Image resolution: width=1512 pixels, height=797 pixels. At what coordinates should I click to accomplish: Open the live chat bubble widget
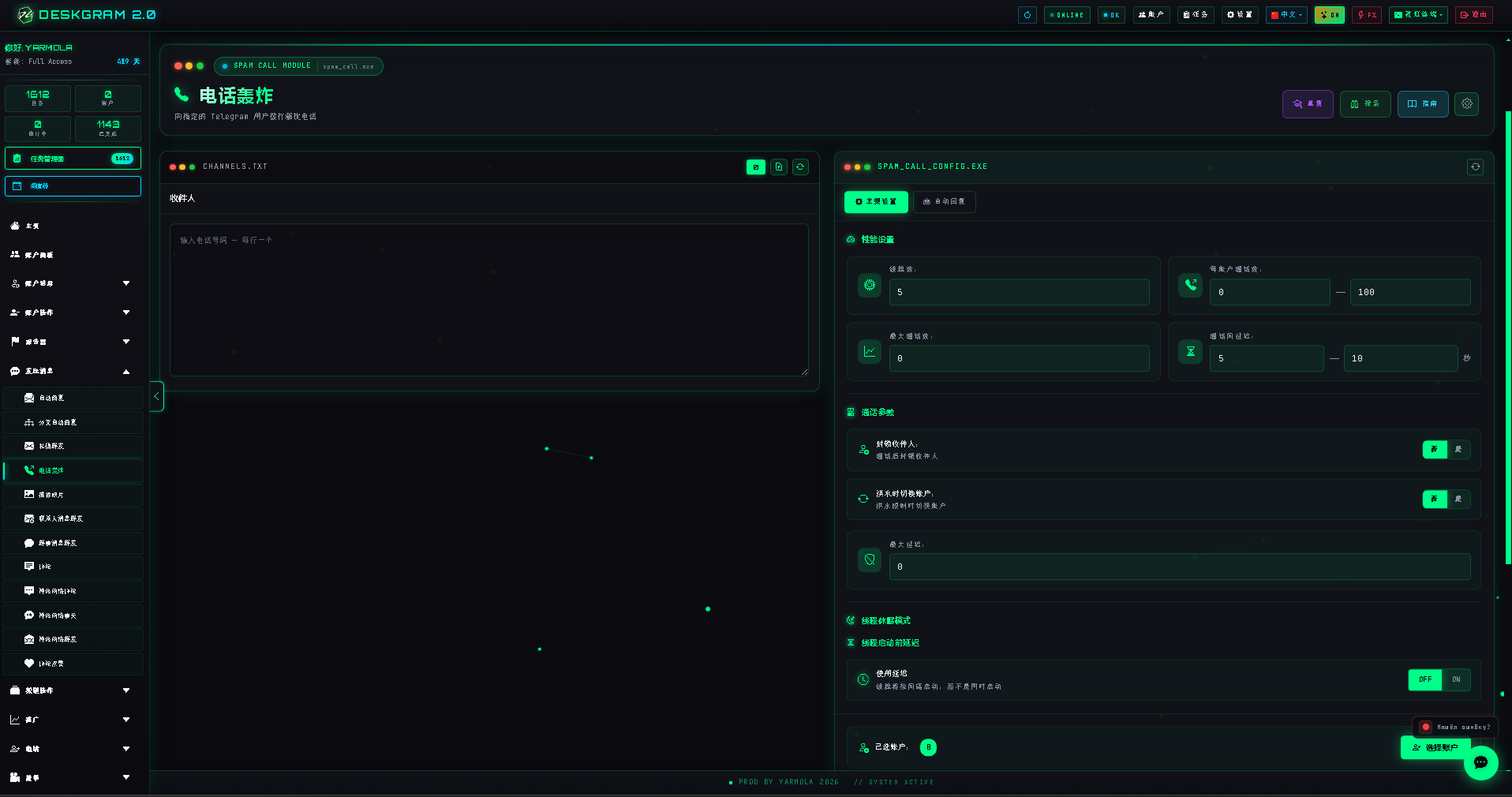[x=1480, y=762]
